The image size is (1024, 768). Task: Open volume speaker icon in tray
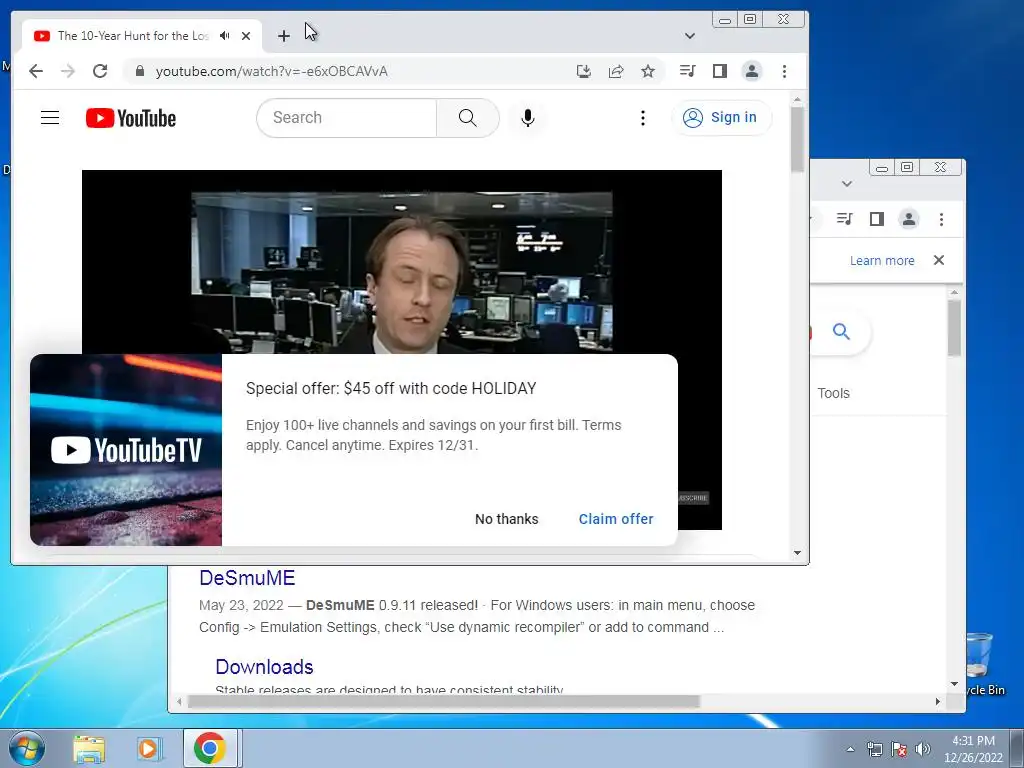pyautogui.click(x=922, y=749)
